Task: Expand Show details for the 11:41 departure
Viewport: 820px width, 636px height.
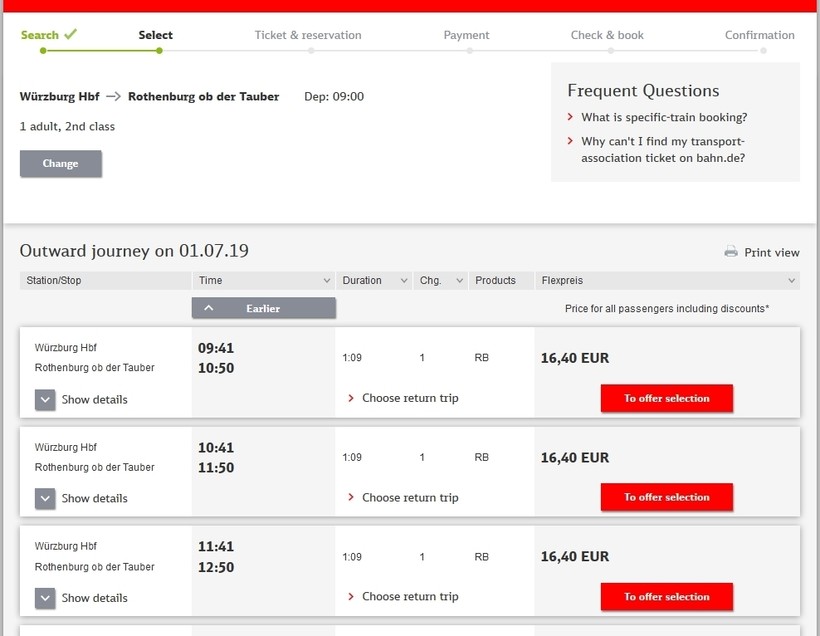Action: point(45,598)
